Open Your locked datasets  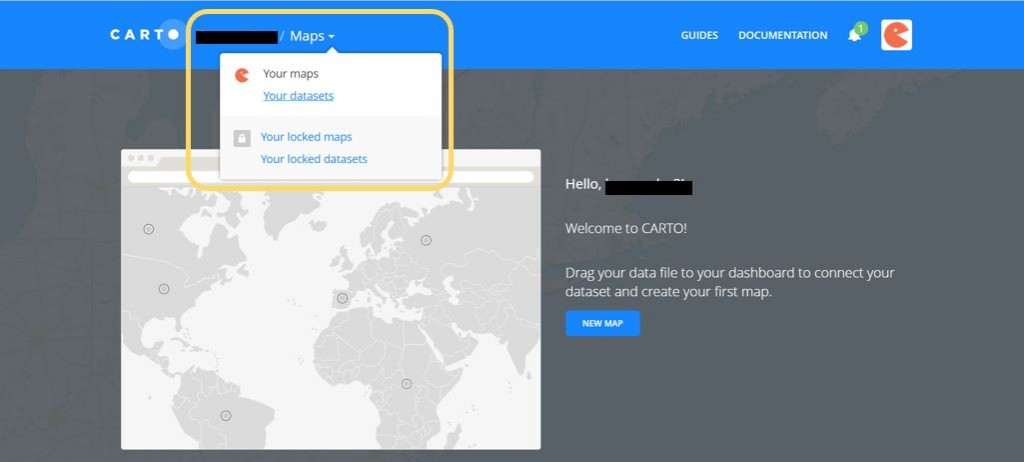point(313,159)
